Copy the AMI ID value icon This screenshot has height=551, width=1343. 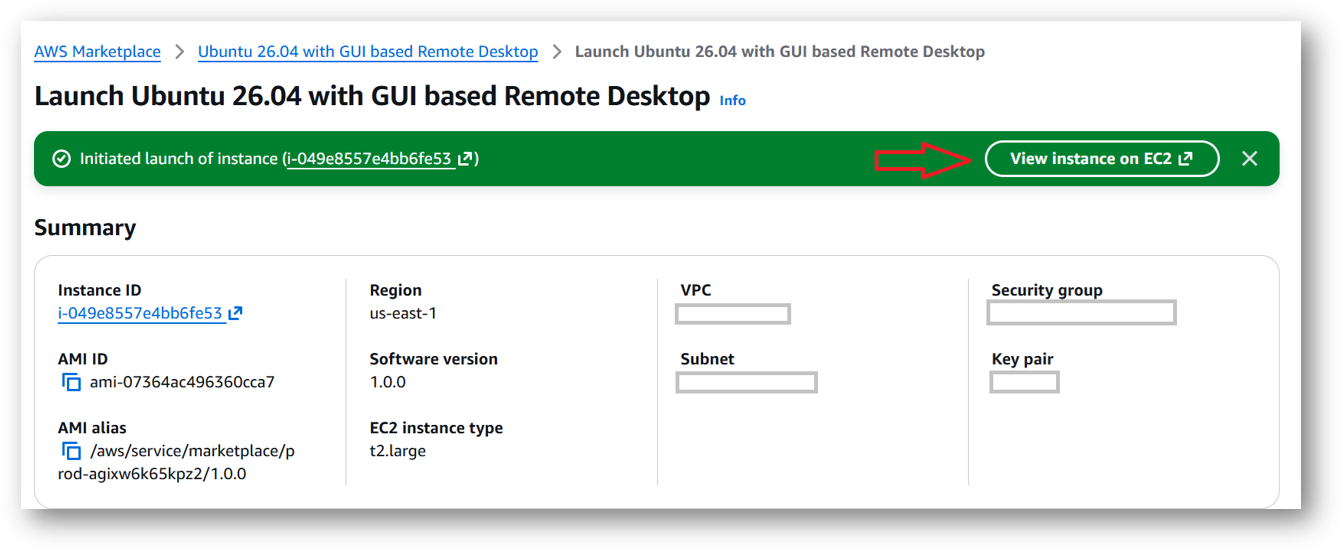71,382
